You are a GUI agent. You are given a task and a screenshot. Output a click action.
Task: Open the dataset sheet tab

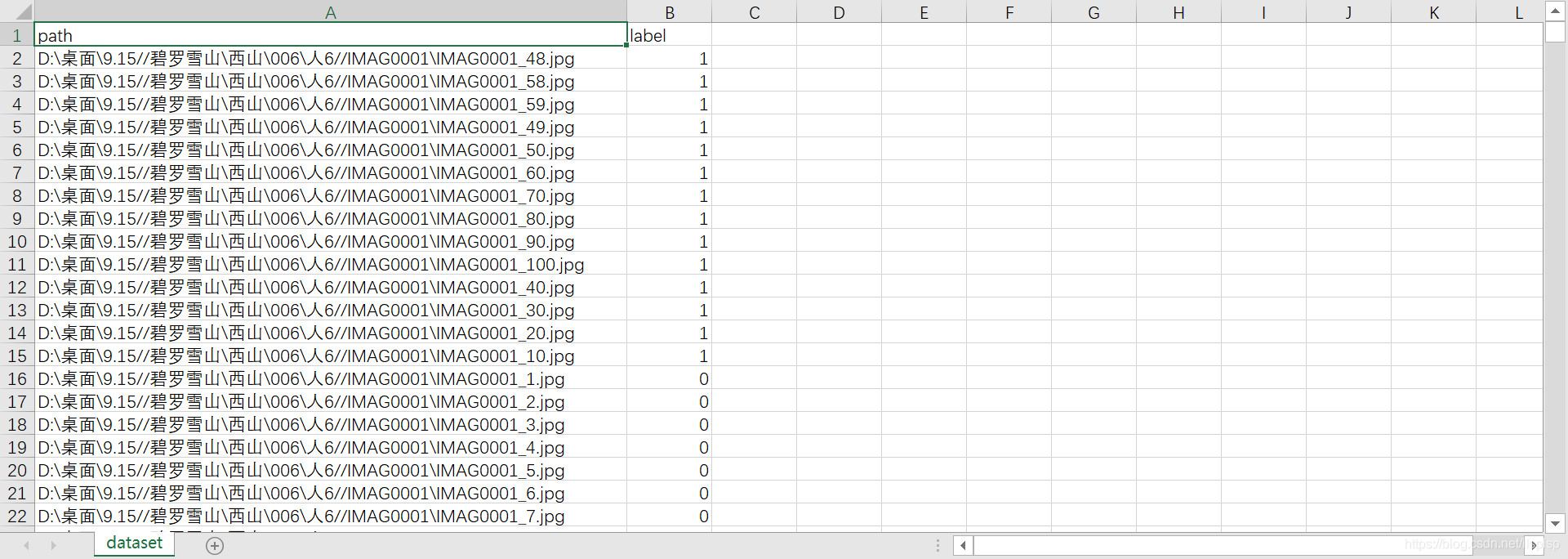[x=135, y=543]
